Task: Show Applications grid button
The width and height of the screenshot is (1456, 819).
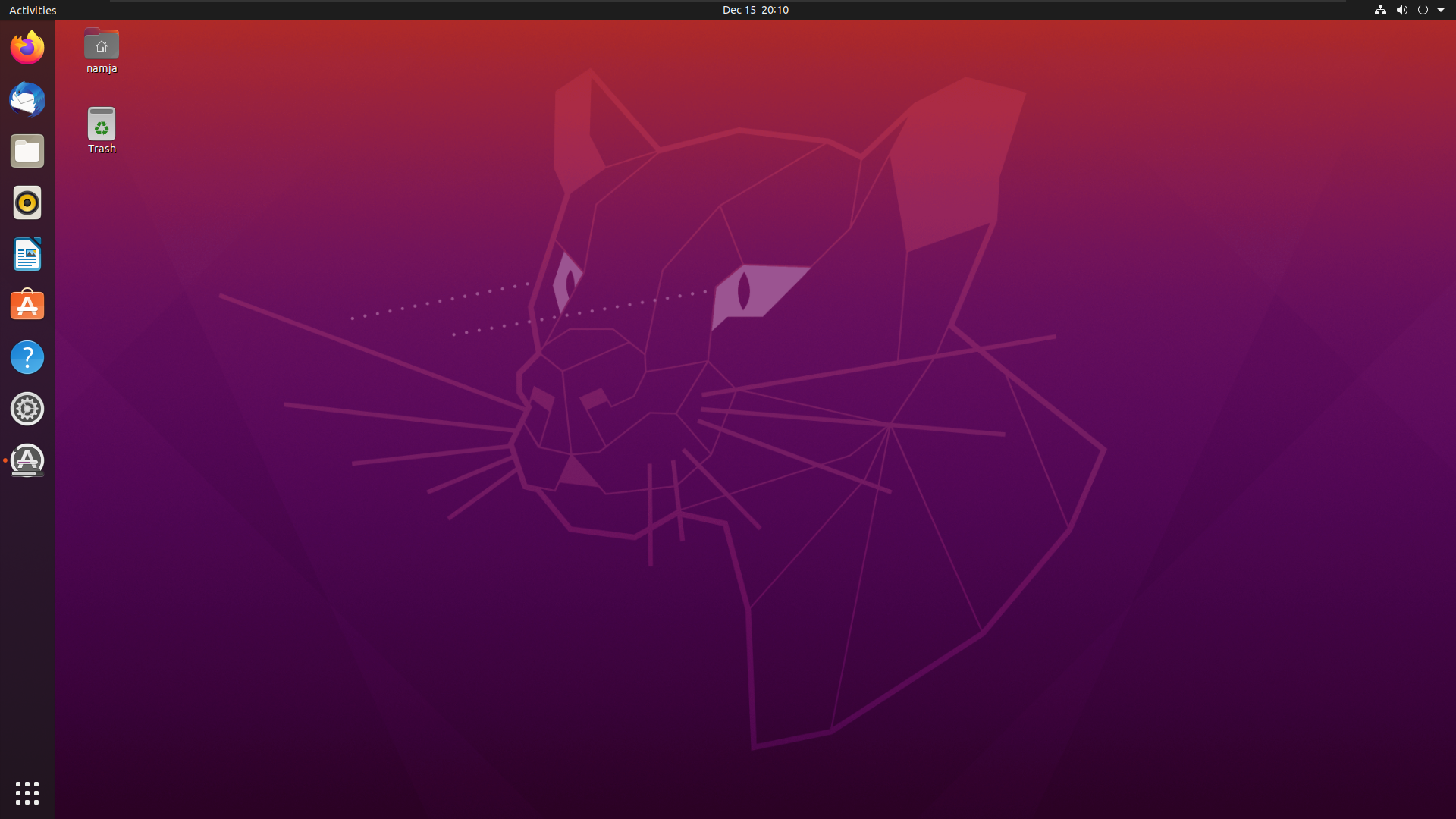Action: 27,793
